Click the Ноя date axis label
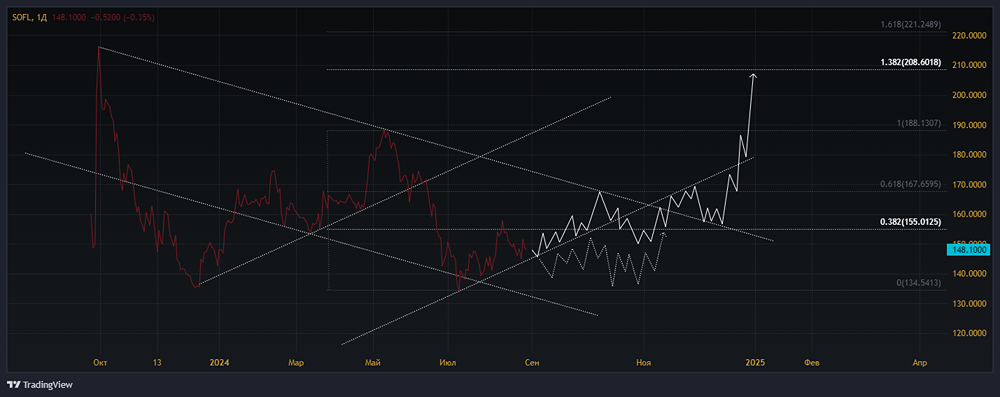Screen dimensions: 1000x397 [644, 363]
